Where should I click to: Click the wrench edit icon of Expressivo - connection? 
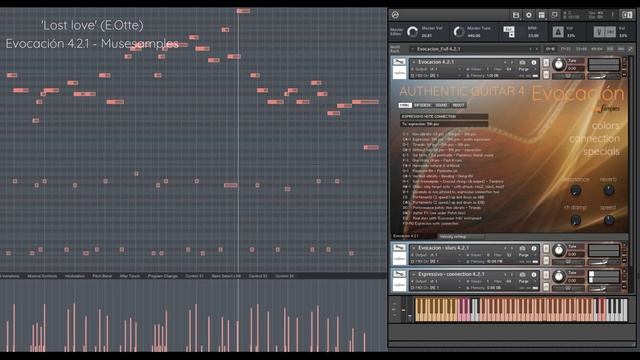pos(399,274)
